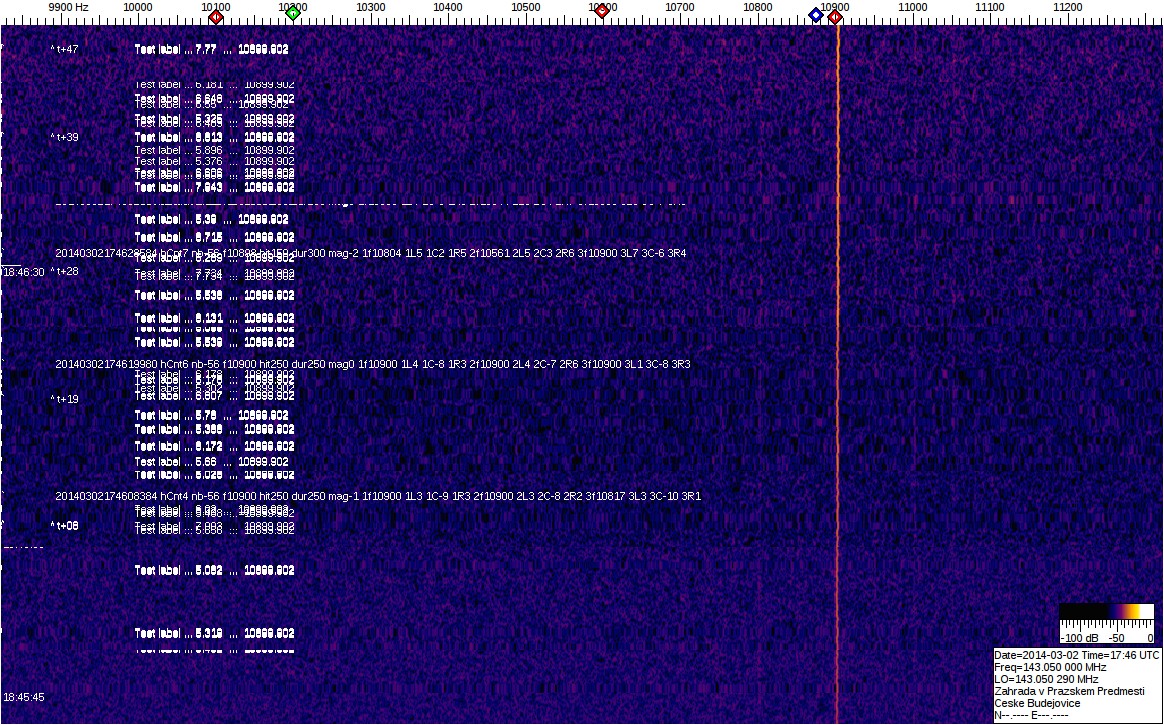This screenshot has width=1164, height=725.
Task: Click the red diamond marker at 10900 Hz
Action: [x=835, y=16]
